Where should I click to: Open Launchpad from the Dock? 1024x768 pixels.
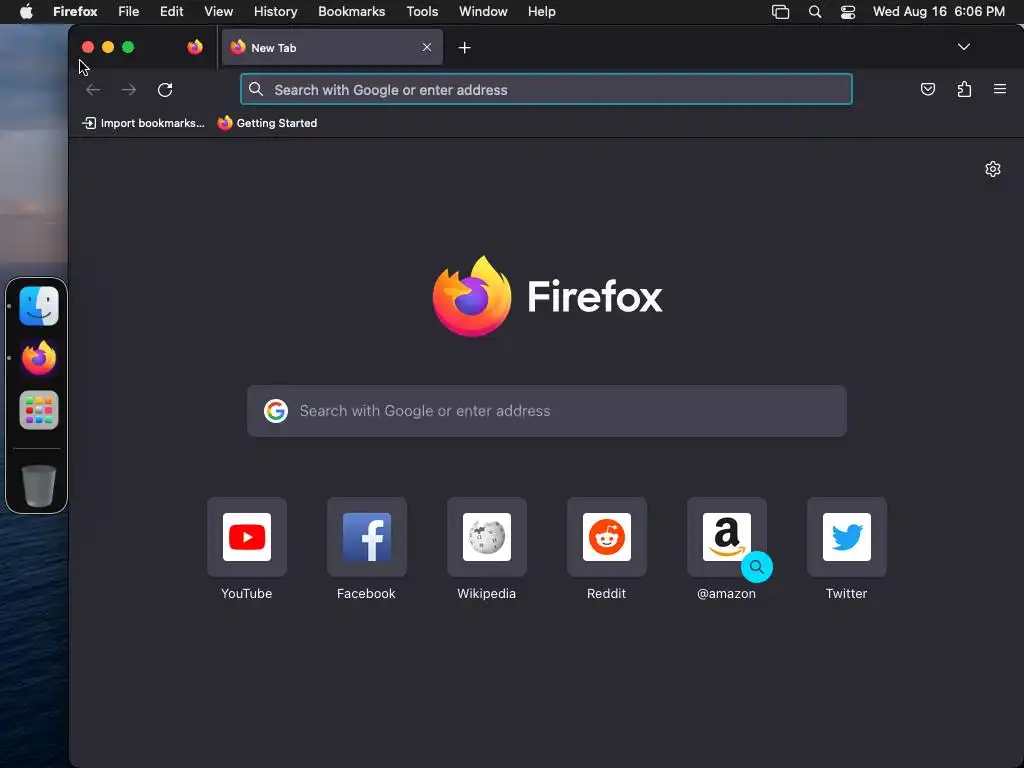point(39,410)
